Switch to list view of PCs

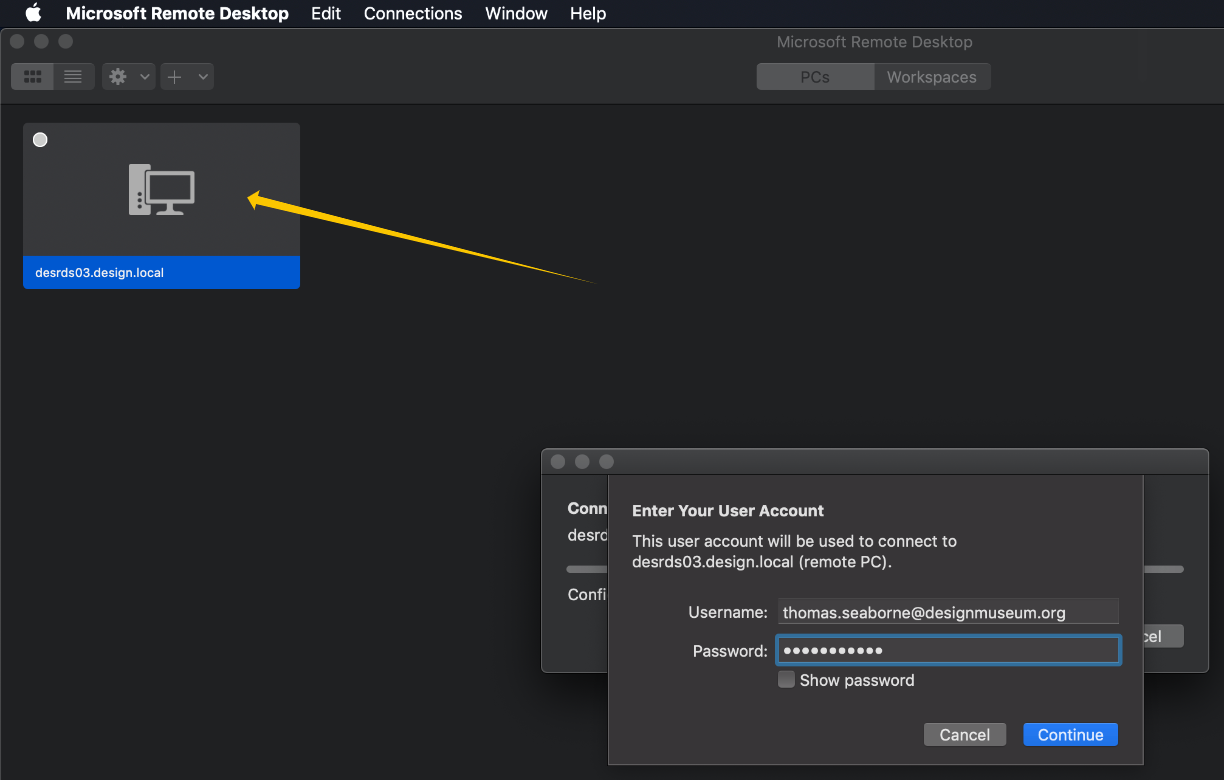73,77
